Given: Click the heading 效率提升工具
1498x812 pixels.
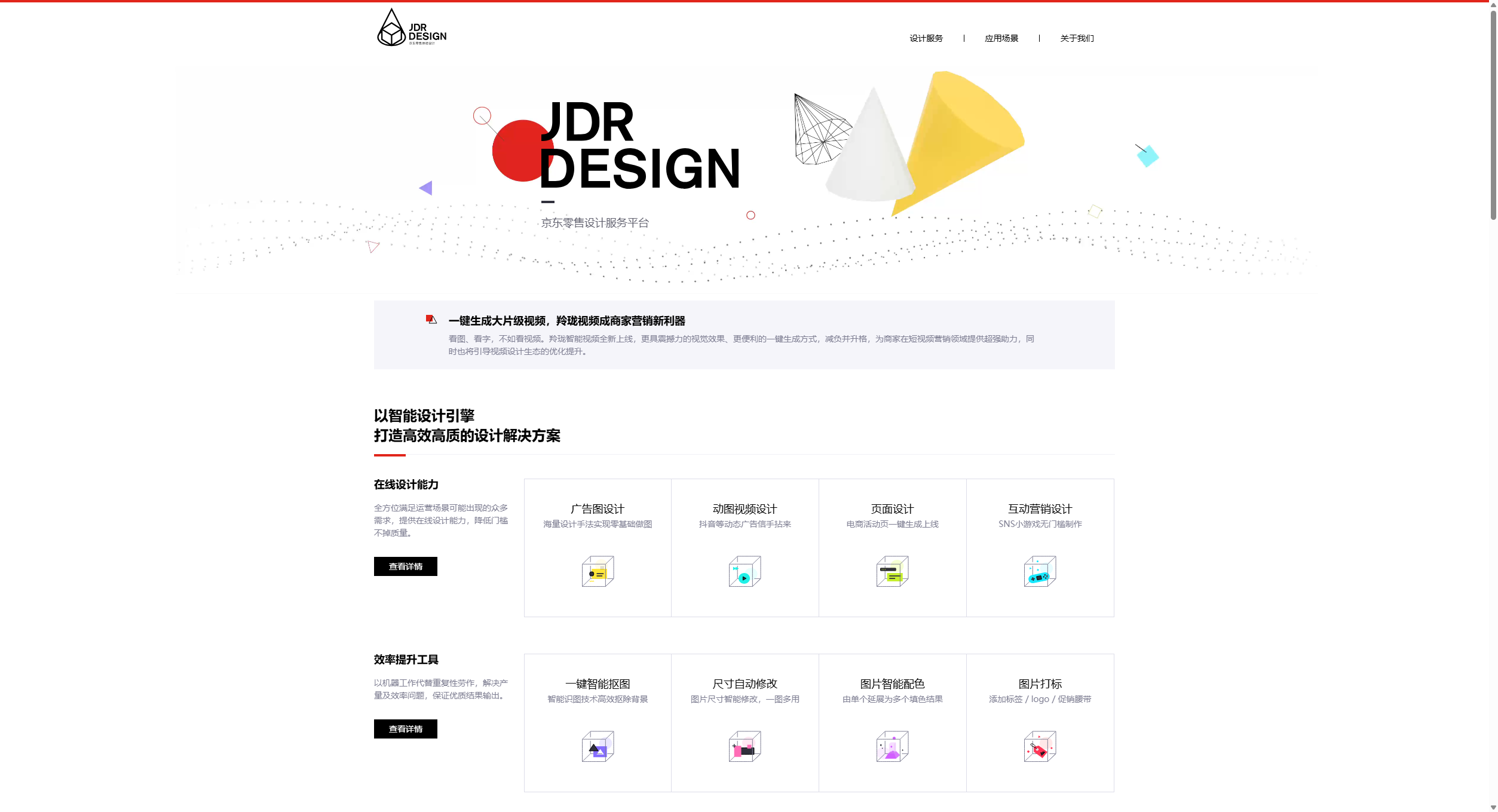Looking at the screenshot, I should coord(406,660).
